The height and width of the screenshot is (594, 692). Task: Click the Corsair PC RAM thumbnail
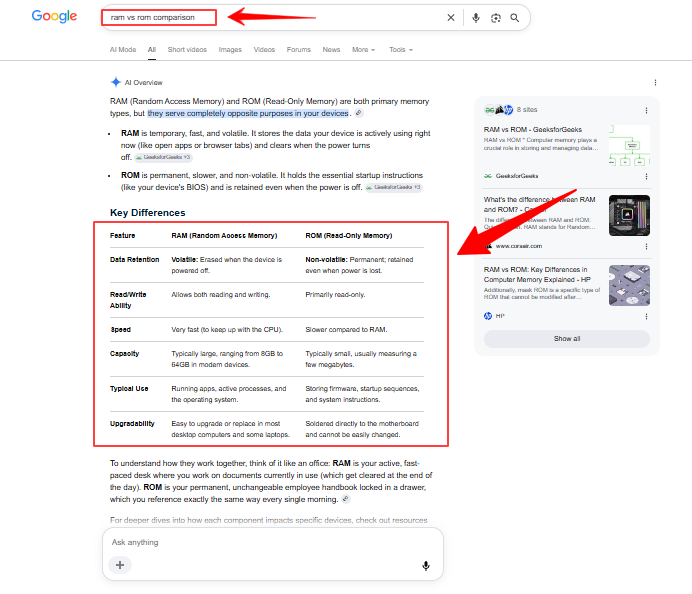click(x=629, y=215)
